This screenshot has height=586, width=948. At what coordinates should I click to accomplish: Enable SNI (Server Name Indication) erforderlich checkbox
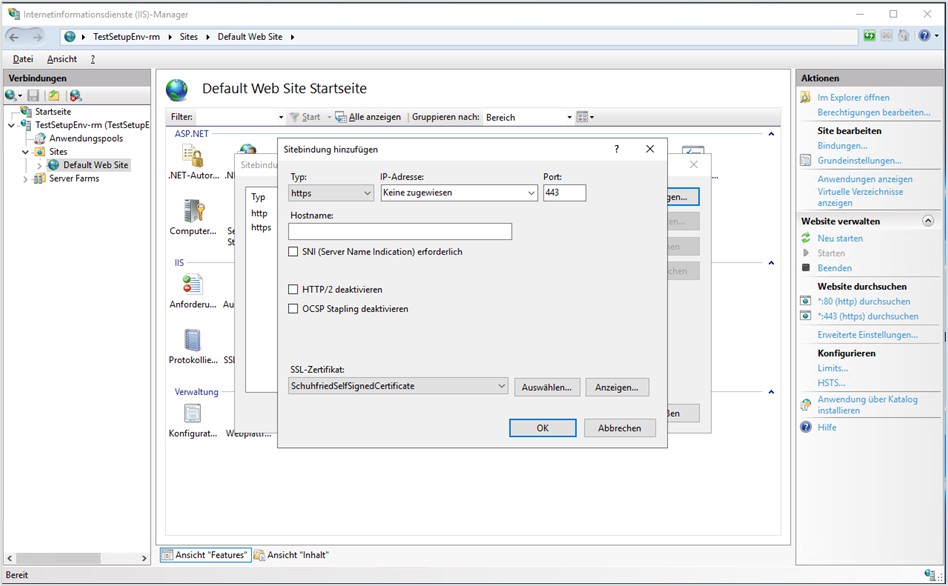[x=293, y=252]
